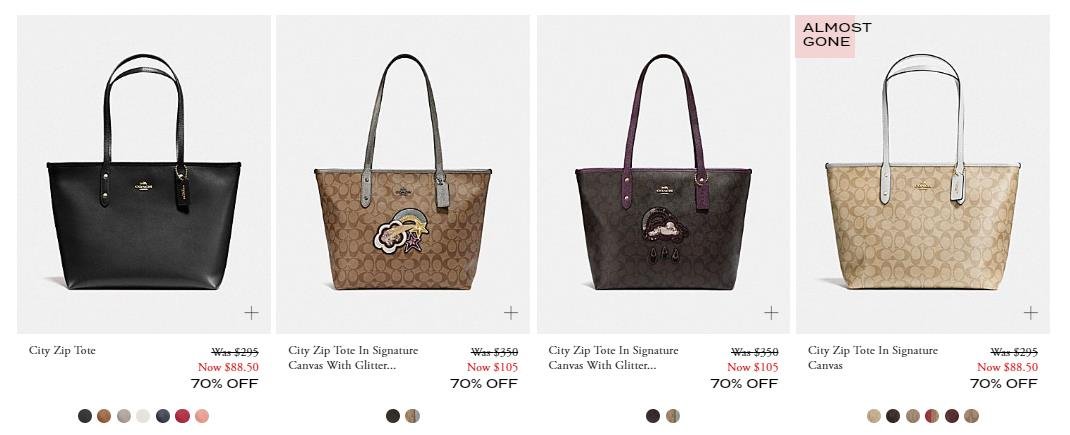Choose the khaki swatch under the cloud patch tote
The image size is (1070, 435).
pyautogui.click(x=672, y=416)
